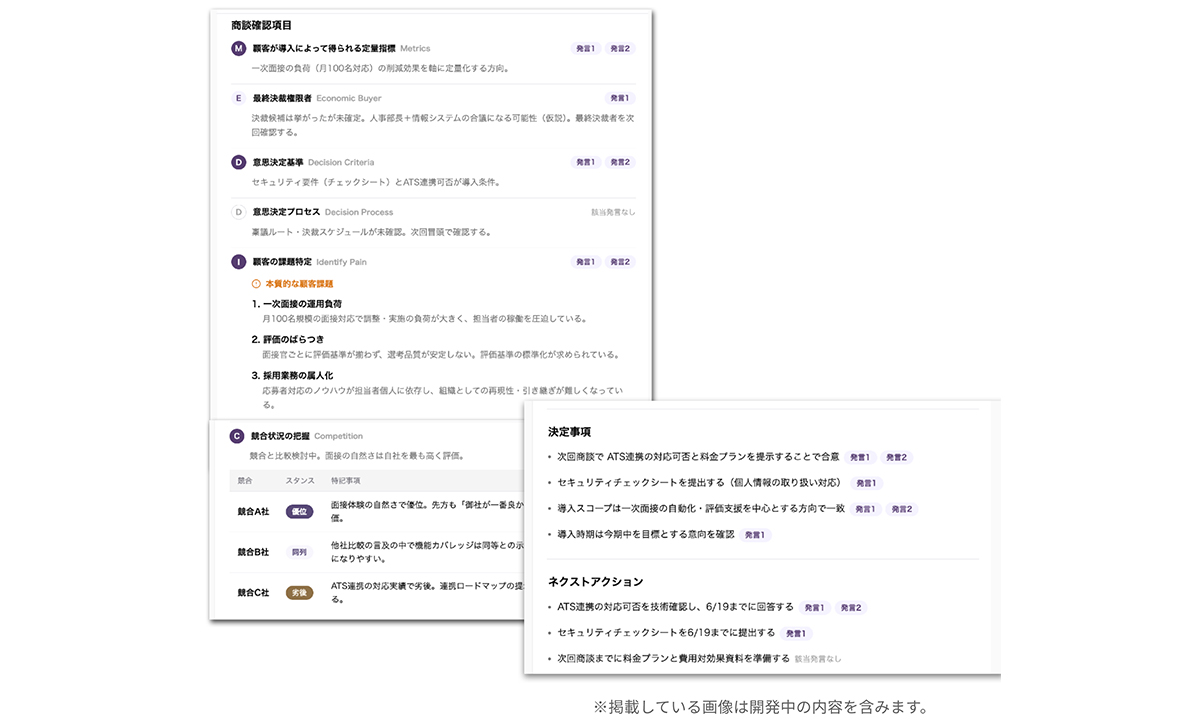This screenshot has width=1200, height=720.
Task: Select the 競合A社 row name
Action: [254, 511]
